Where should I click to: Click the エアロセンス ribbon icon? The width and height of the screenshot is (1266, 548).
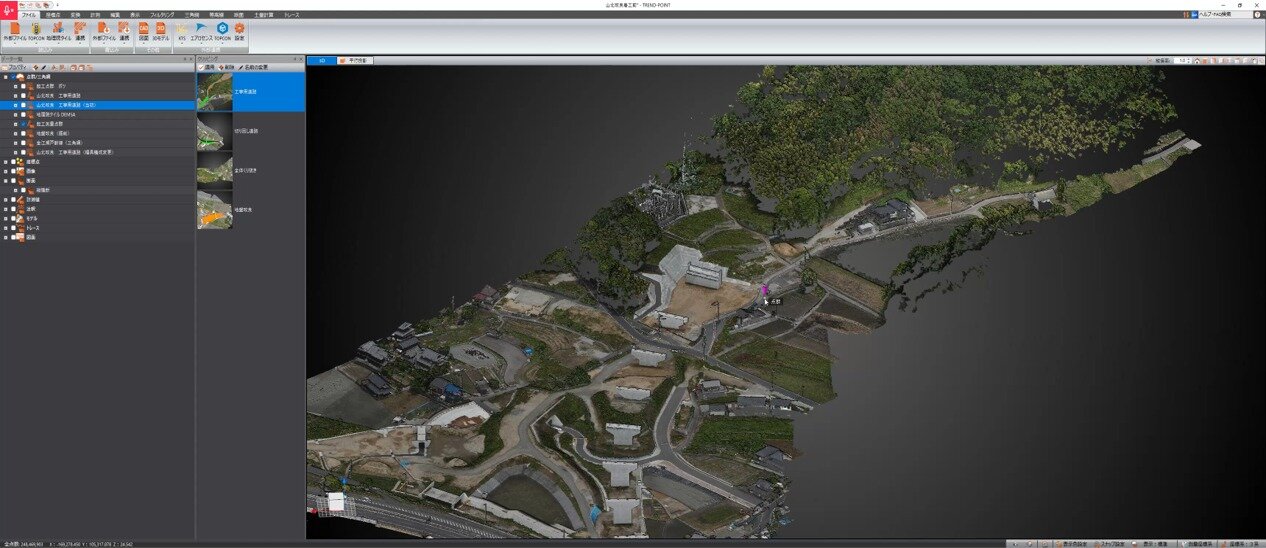[x=201, y=30]
